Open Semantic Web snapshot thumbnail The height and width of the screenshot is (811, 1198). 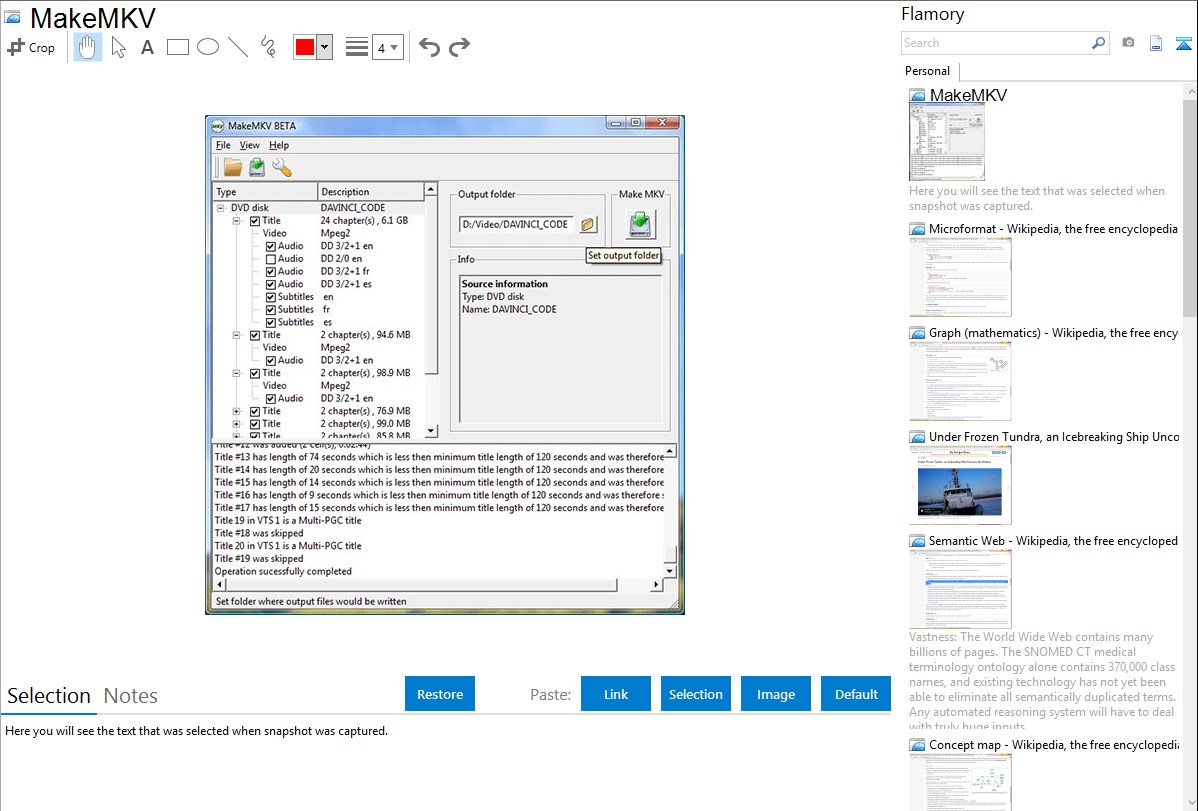[960, 589]
